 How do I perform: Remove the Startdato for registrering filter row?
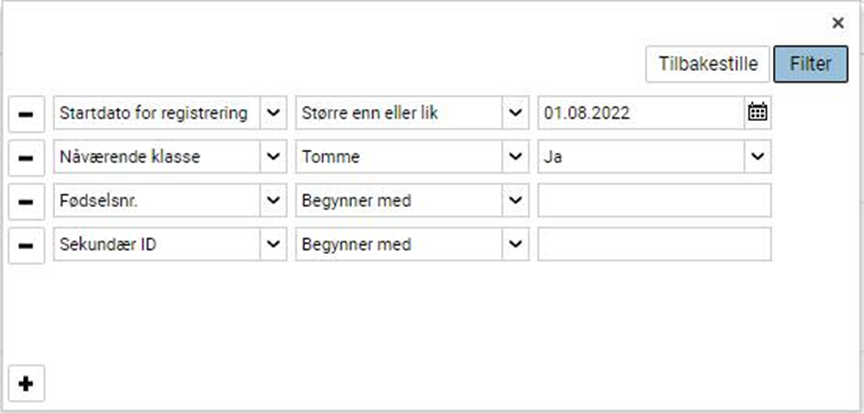tap(26, 113)
